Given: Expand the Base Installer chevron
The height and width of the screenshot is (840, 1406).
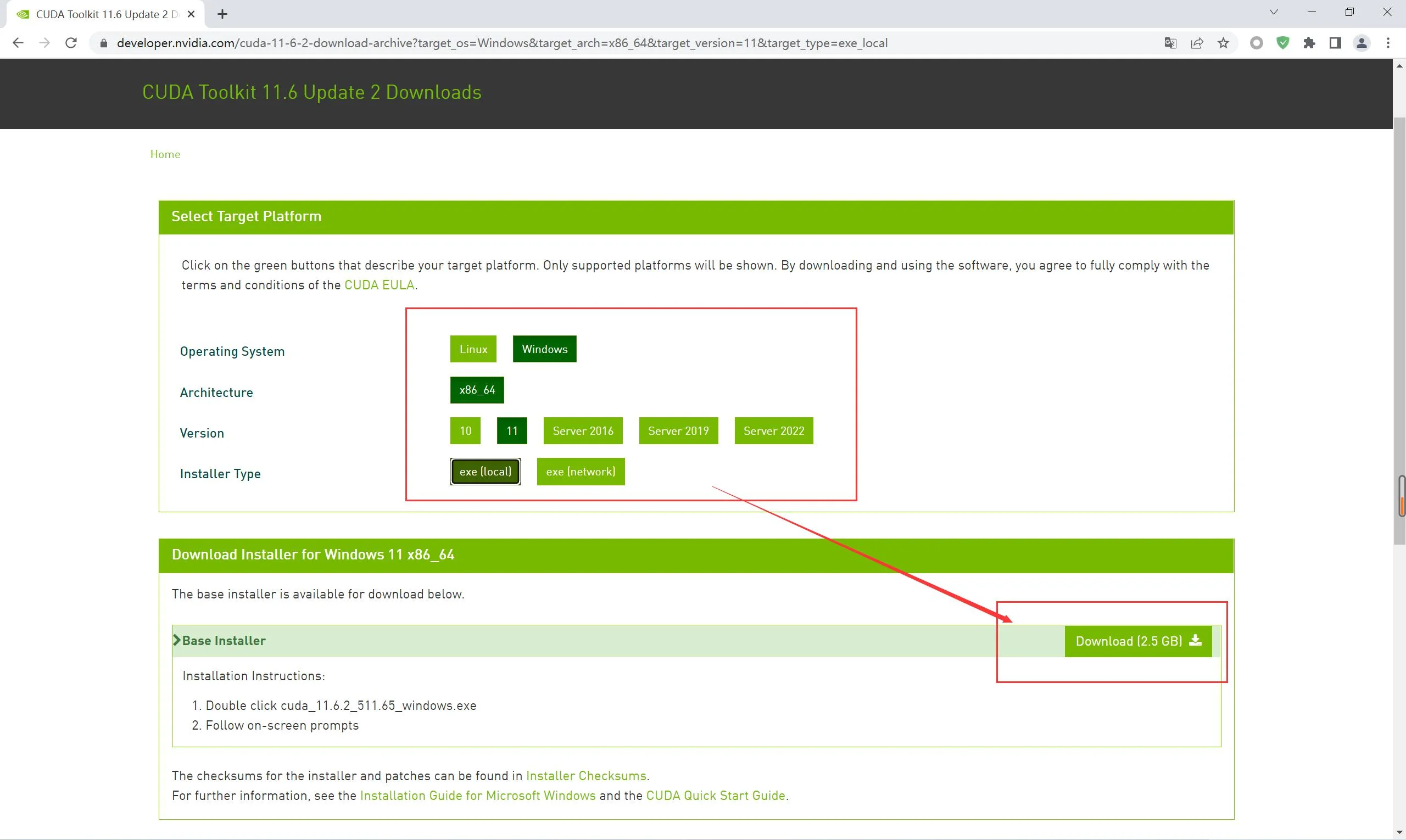Looking at the screenshot, I should (177, 640).
